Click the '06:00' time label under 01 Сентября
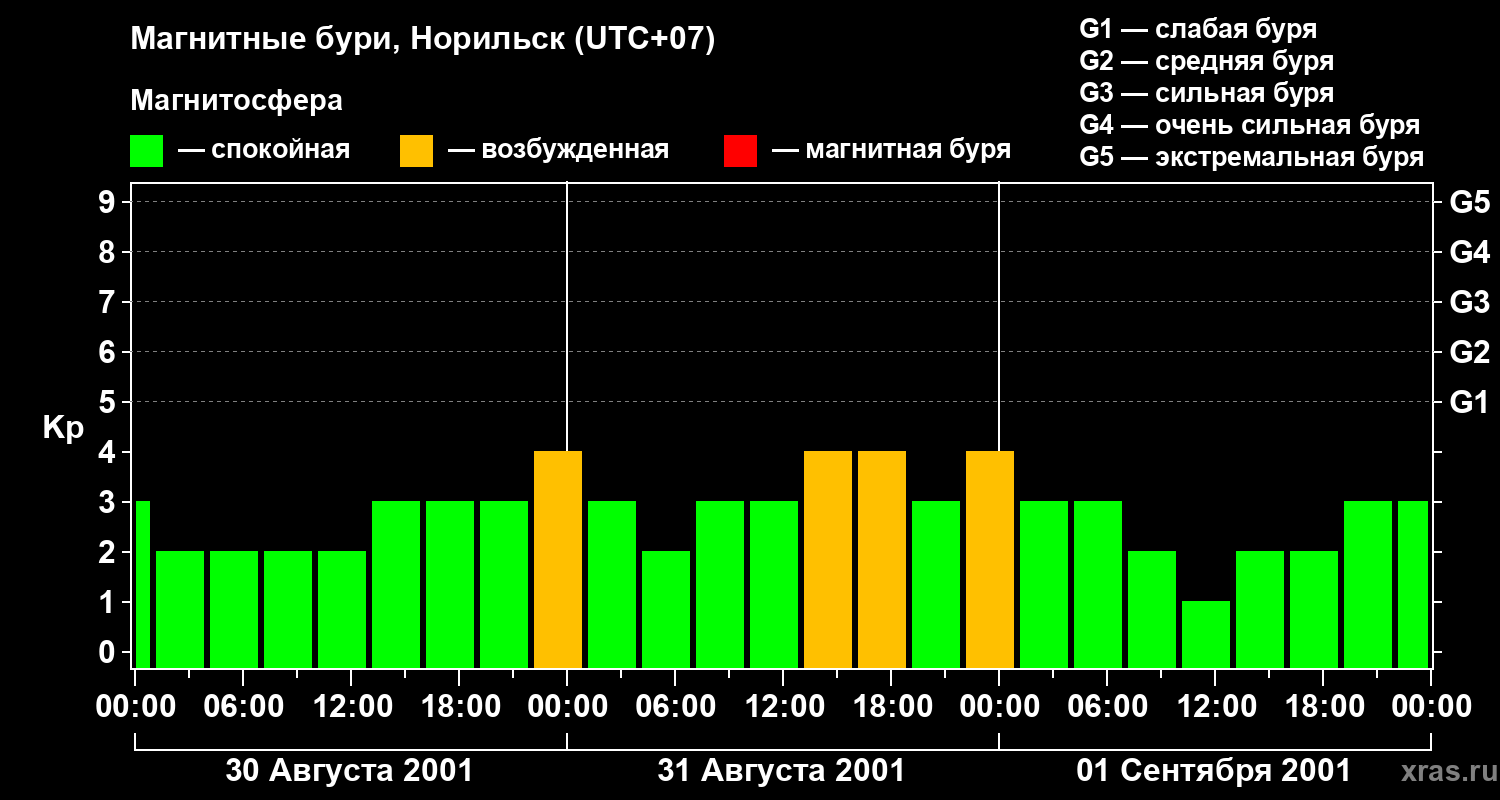 [x=1106, y=707]
